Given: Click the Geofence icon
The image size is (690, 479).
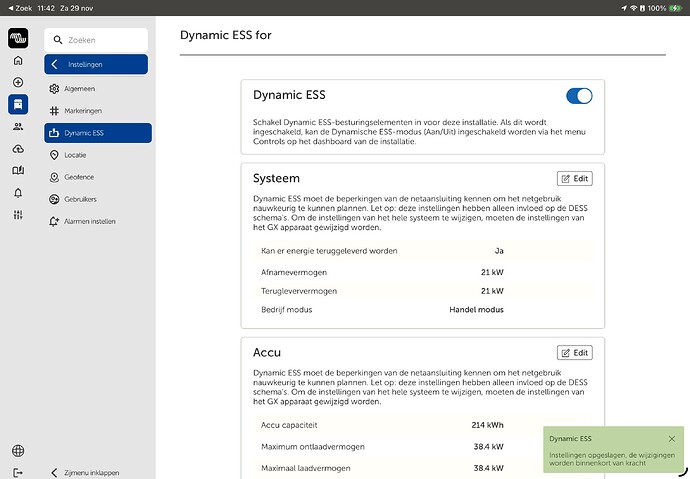Looking at the screenshot, I should pyautogui.click(x=54, y=177).
